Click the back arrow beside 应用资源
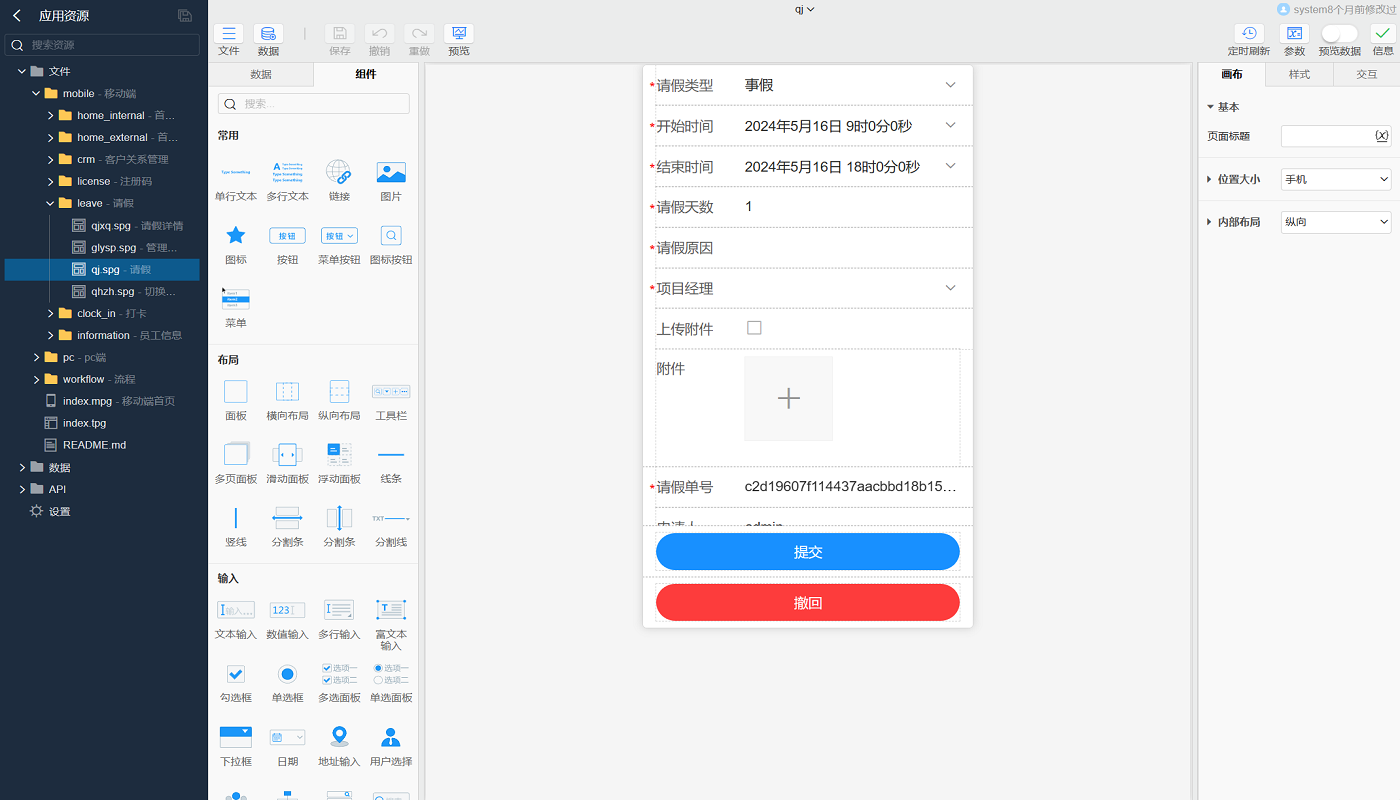The width and height of the screenshot is (1400, 800). click(x=17, y=15)
